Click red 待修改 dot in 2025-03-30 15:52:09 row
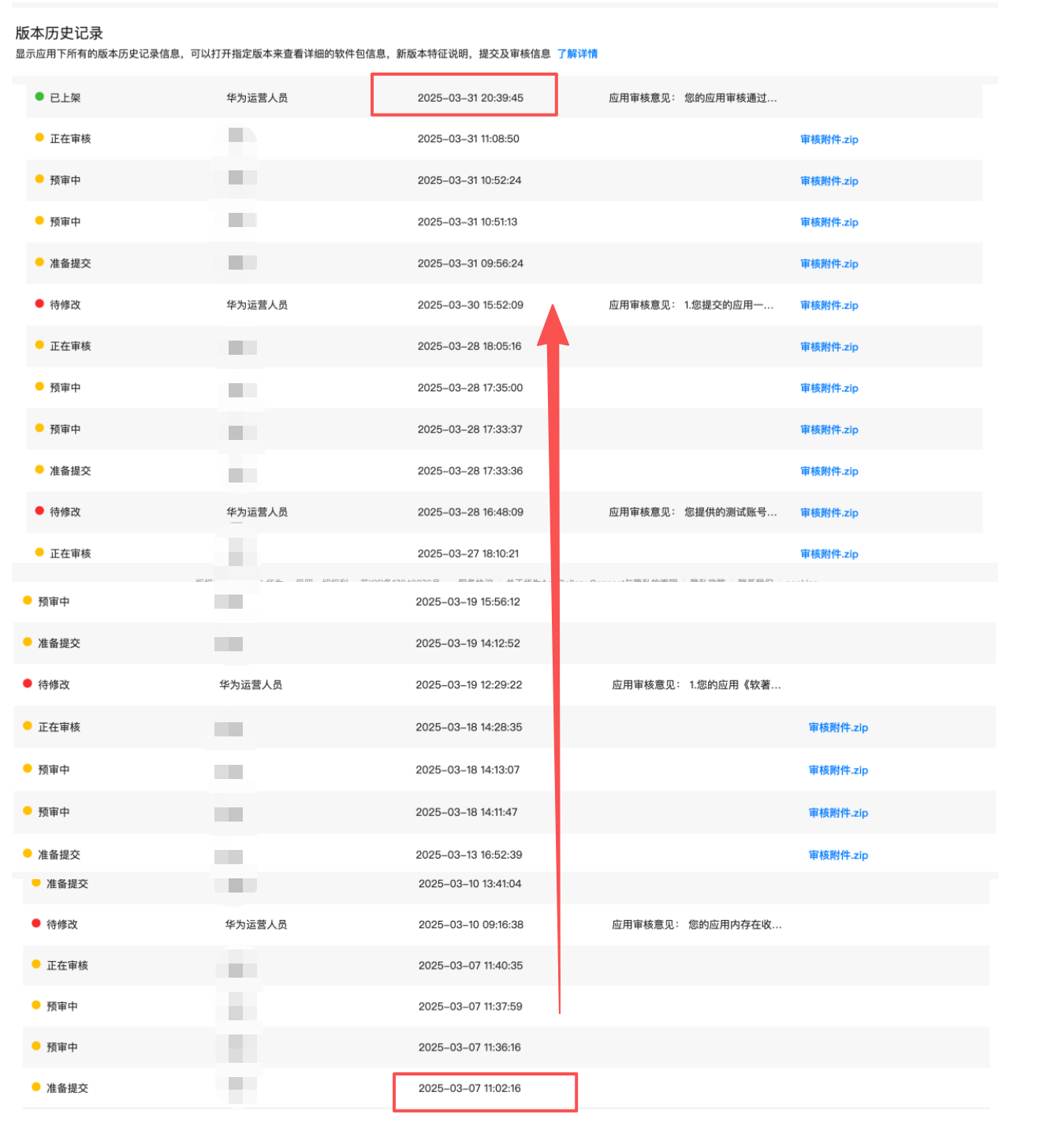The image size is (1058, 1148). pyautogui.click(x=39, y=304)
